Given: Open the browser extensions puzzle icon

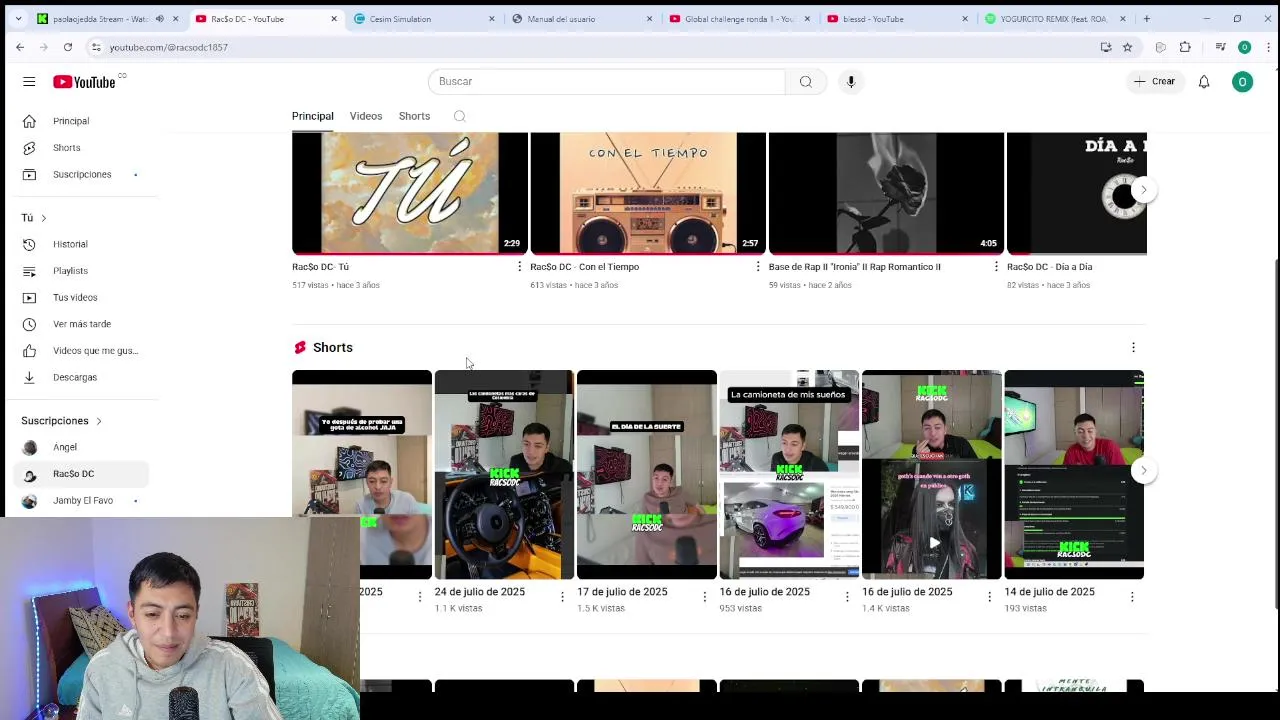Looking at the screenshot, I should 1185,47.
